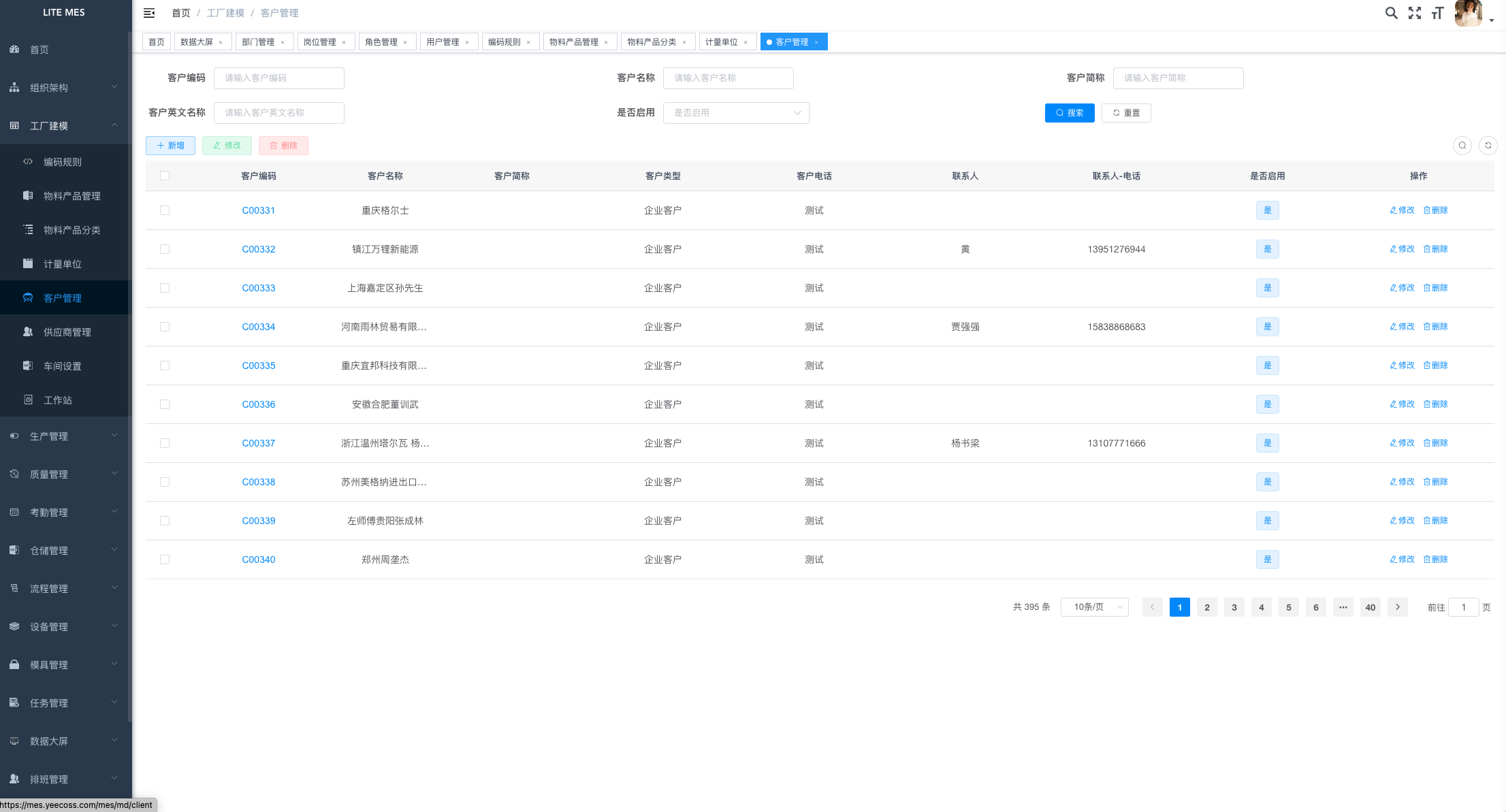The image size is (1506, 812).
Task: Click the 新增 add button
Action: [x=170, y=146]
